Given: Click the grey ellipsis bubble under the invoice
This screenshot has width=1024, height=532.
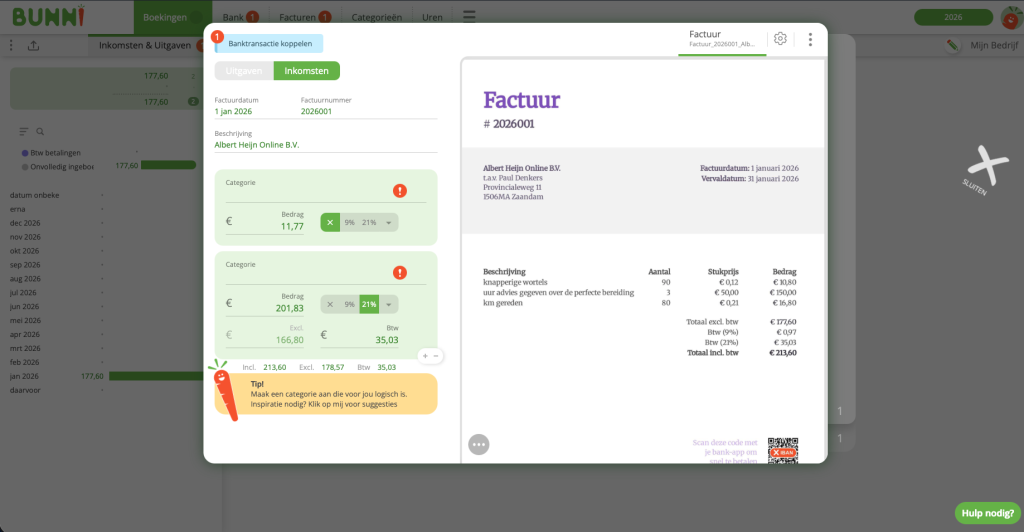Looking at the screenshot, I should [x=479, y=445].
